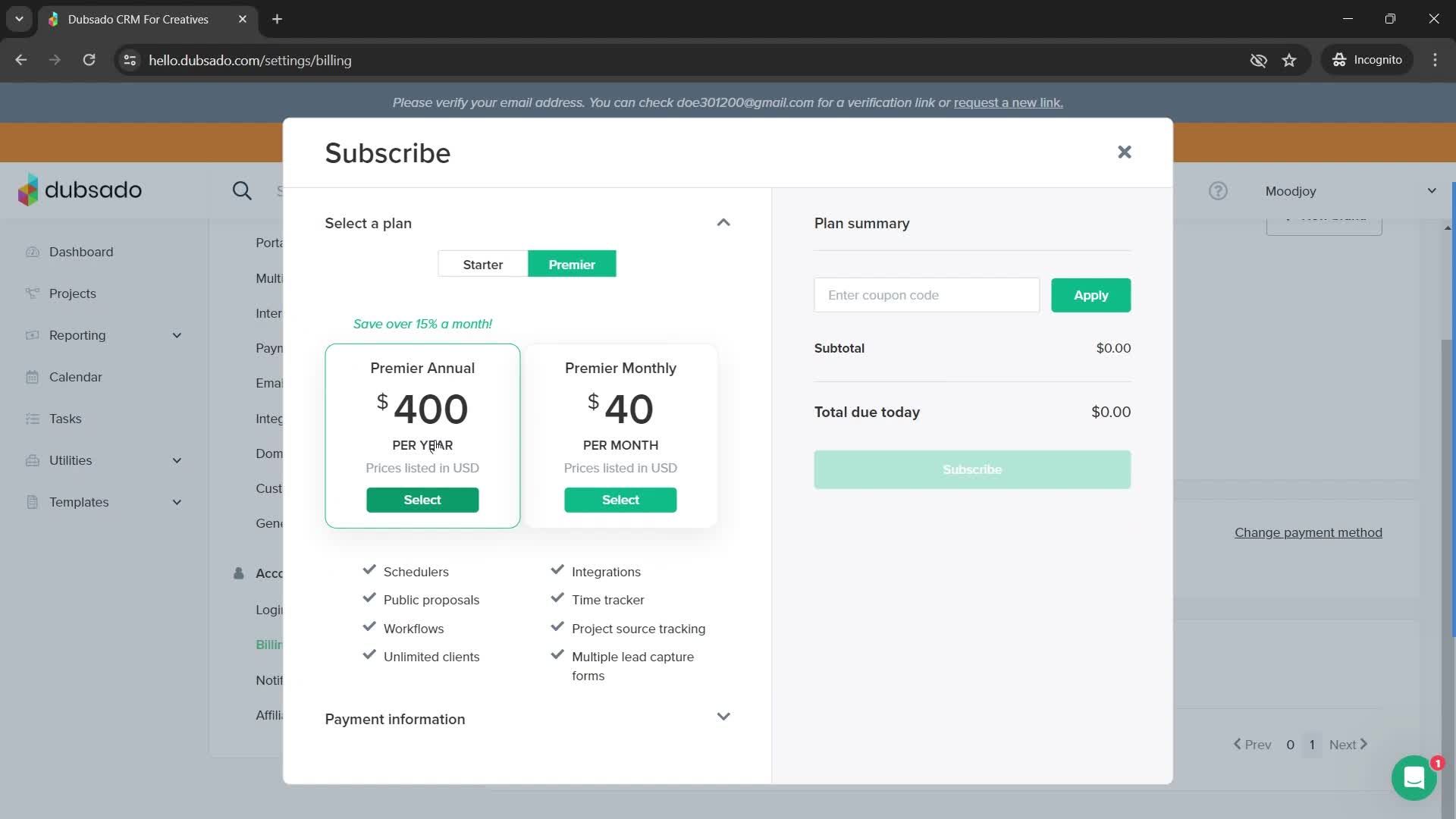Click the Workflows feature text

pyautogui.click(x=413, y=629)
